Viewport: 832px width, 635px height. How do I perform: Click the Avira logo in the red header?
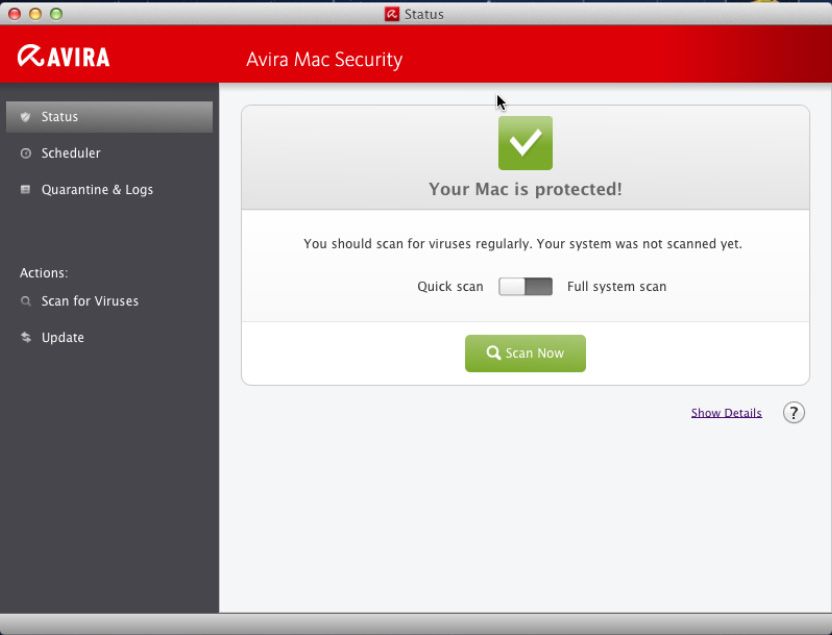point(63,56)
